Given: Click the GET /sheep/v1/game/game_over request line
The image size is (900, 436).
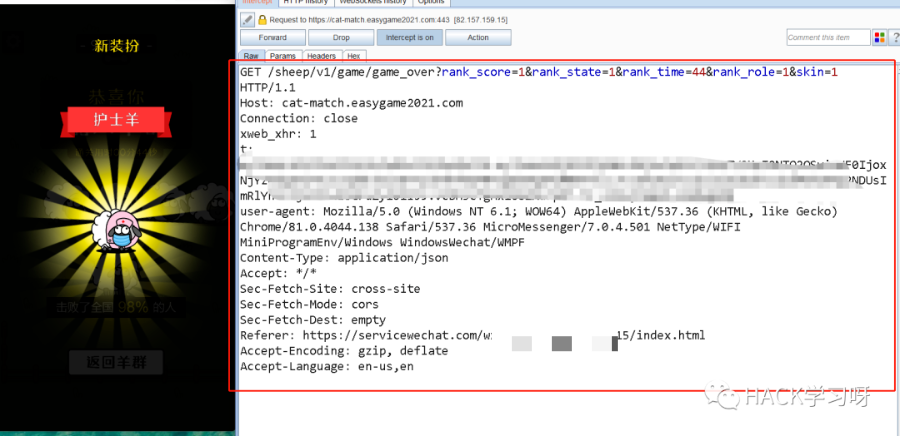Looking at the screenshot, I should pos(540,73).
